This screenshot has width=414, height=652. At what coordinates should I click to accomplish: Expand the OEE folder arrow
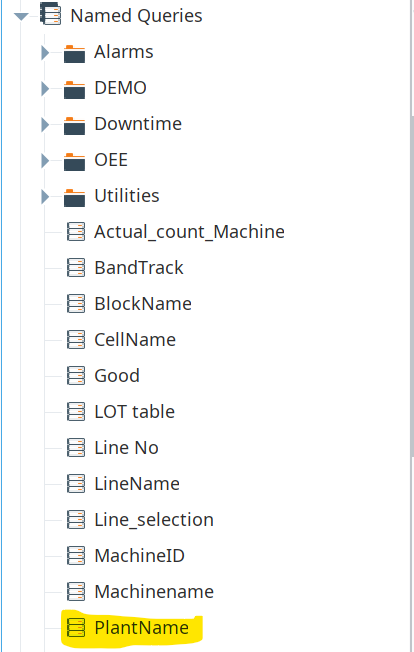coord(45,161)
